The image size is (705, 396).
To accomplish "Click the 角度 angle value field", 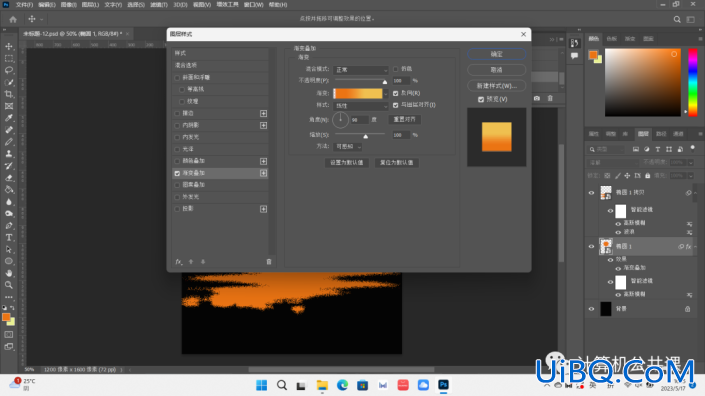I will point(359,120).
